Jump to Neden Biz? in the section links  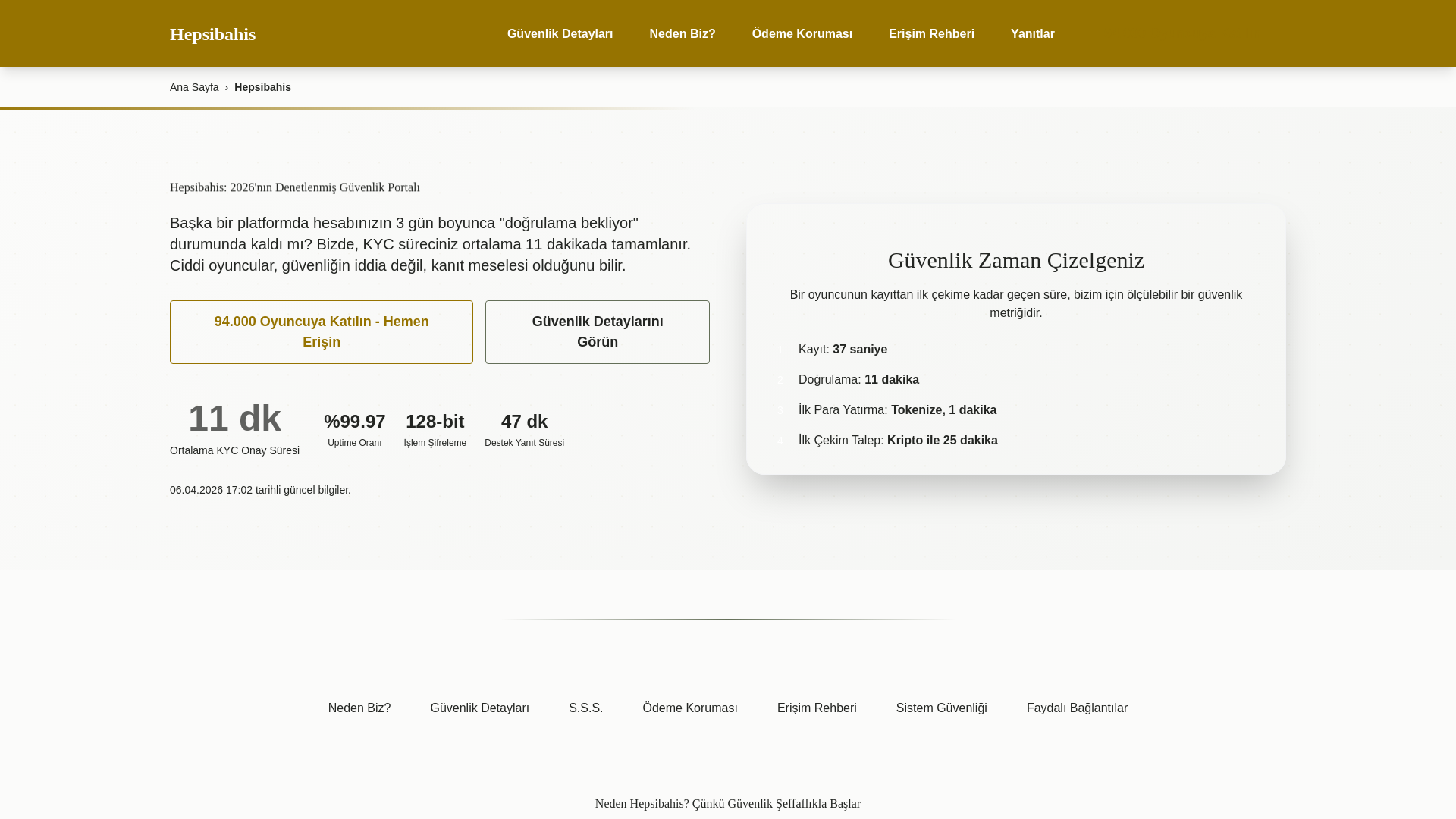[x=359, y=708]
